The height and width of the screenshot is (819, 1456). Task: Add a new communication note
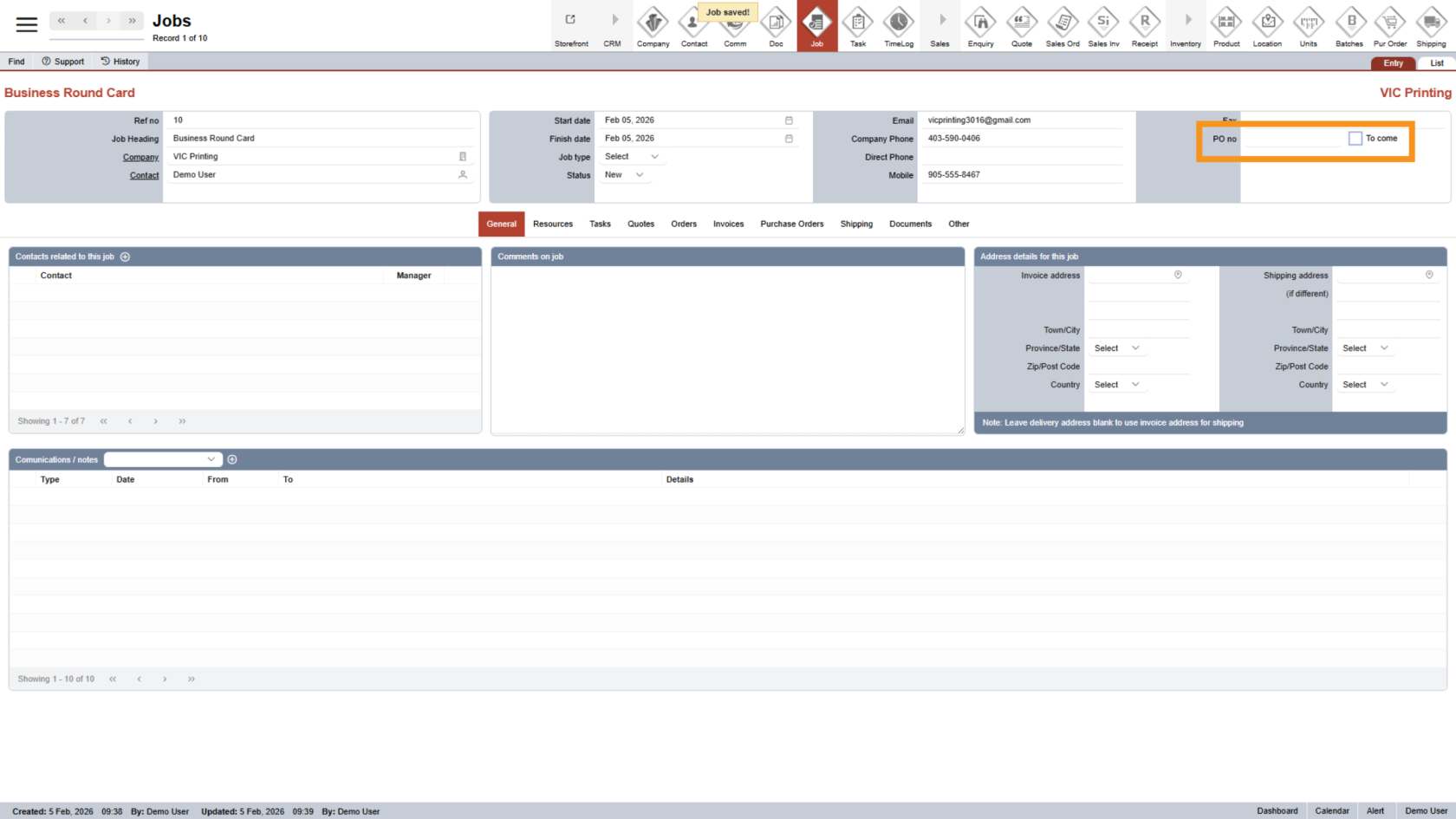pyautogui.click(x=232, y=459)
